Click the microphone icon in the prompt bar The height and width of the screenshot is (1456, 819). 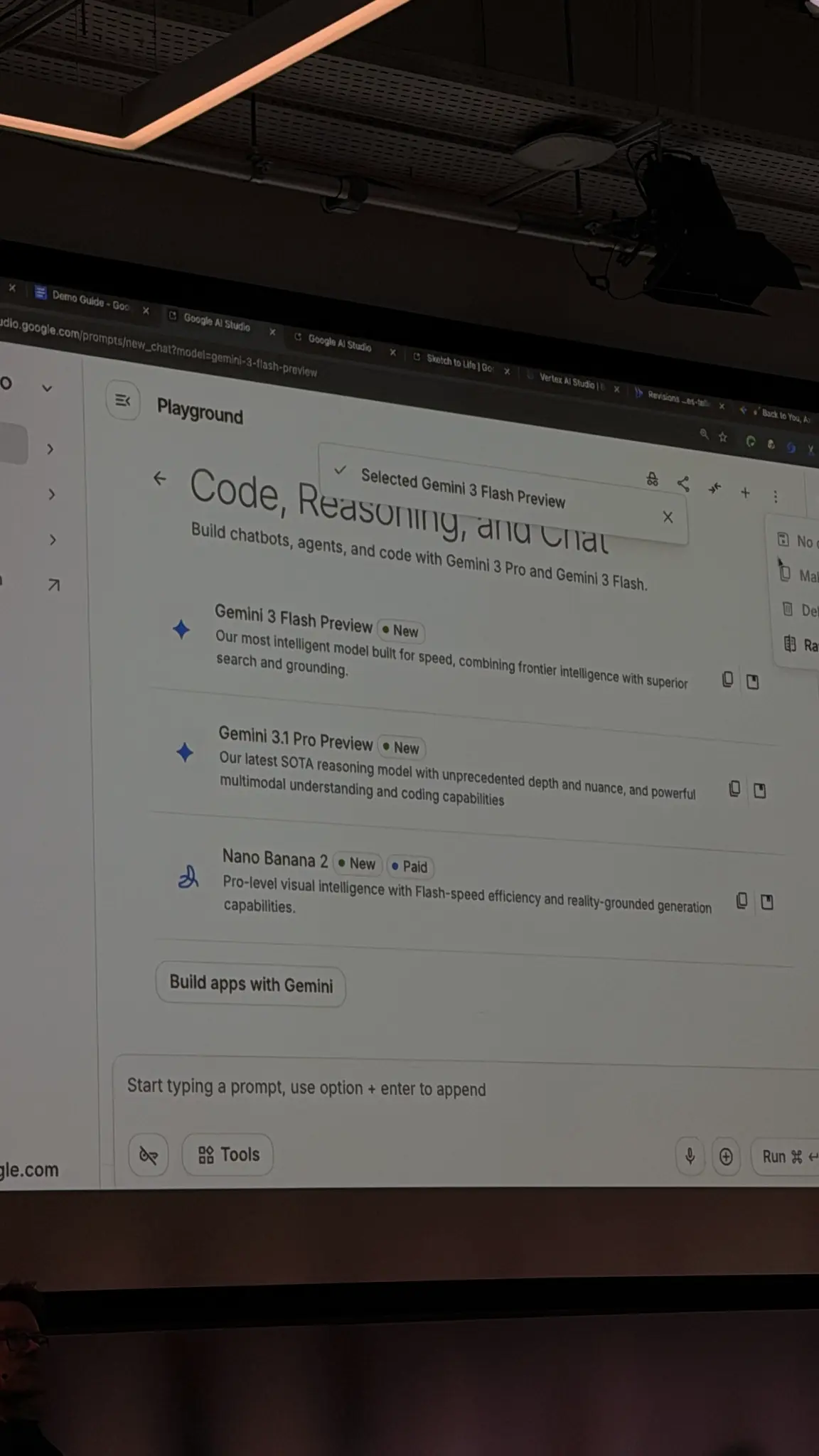[x=690, y=1156]
